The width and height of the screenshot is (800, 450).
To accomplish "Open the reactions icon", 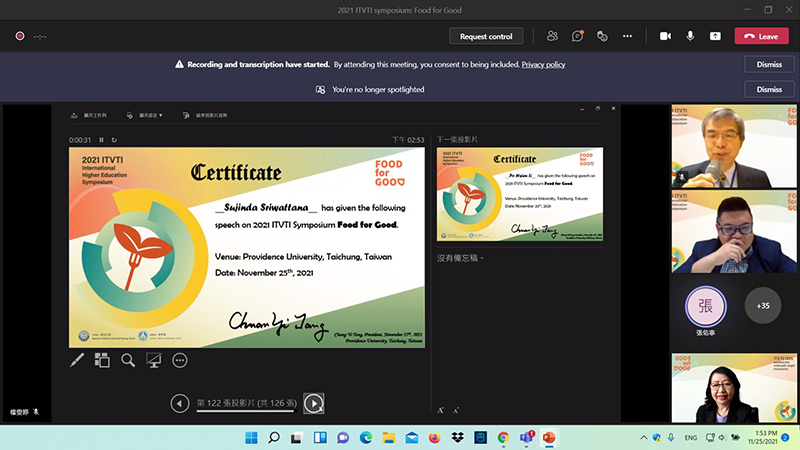I will click(x=602, y=36).
